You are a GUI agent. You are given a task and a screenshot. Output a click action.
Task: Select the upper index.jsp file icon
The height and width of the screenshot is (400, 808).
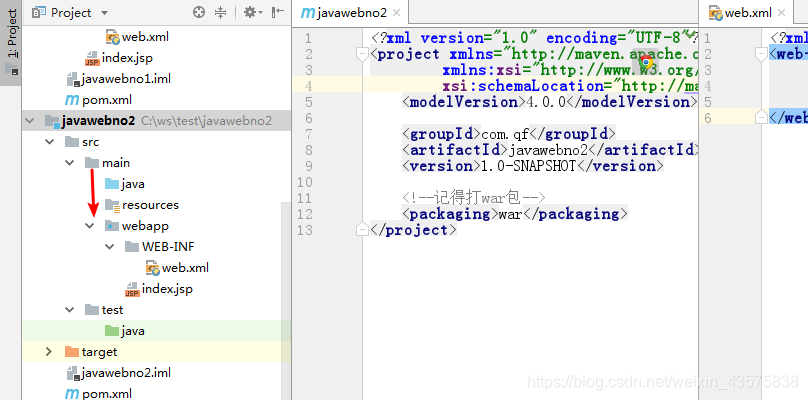pyautogui.click(x=92, y=58)
